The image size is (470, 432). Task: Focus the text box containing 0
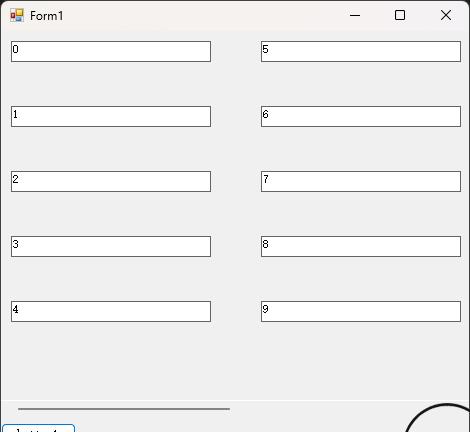pyautogui.click(x=111, y=52)
